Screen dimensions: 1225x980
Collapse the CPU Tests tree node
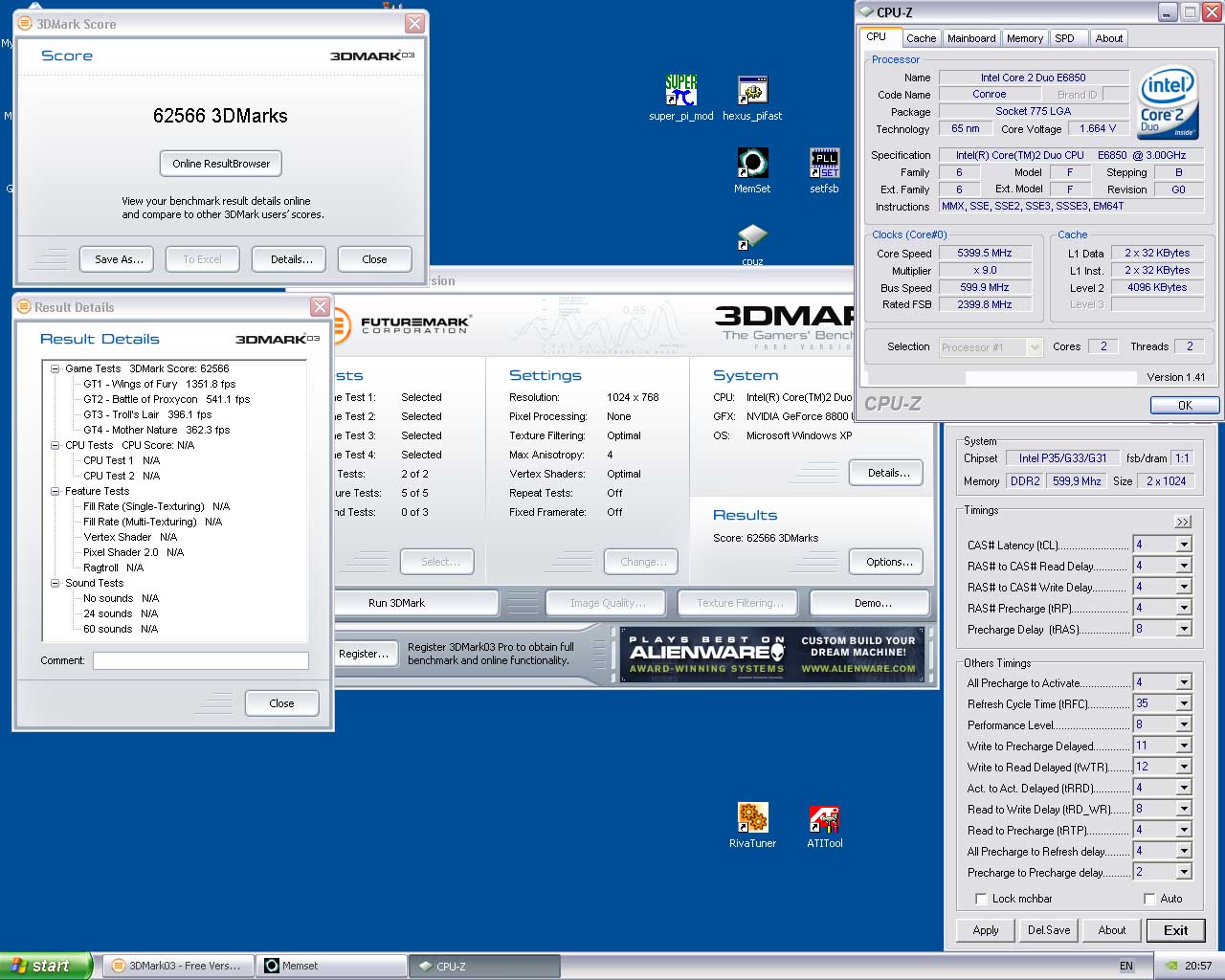[56, 445]
